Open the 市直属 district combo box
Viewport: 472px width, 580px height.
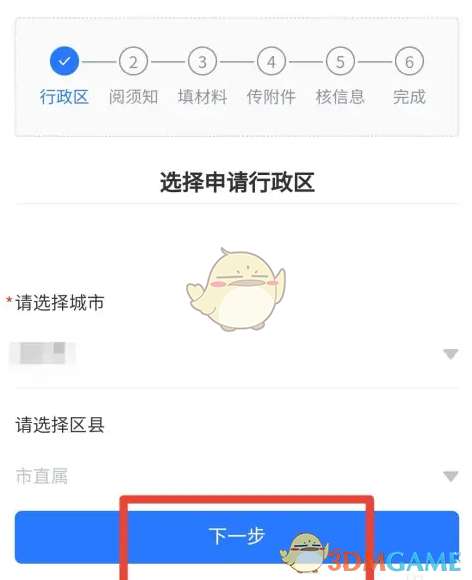coord(237,476)
